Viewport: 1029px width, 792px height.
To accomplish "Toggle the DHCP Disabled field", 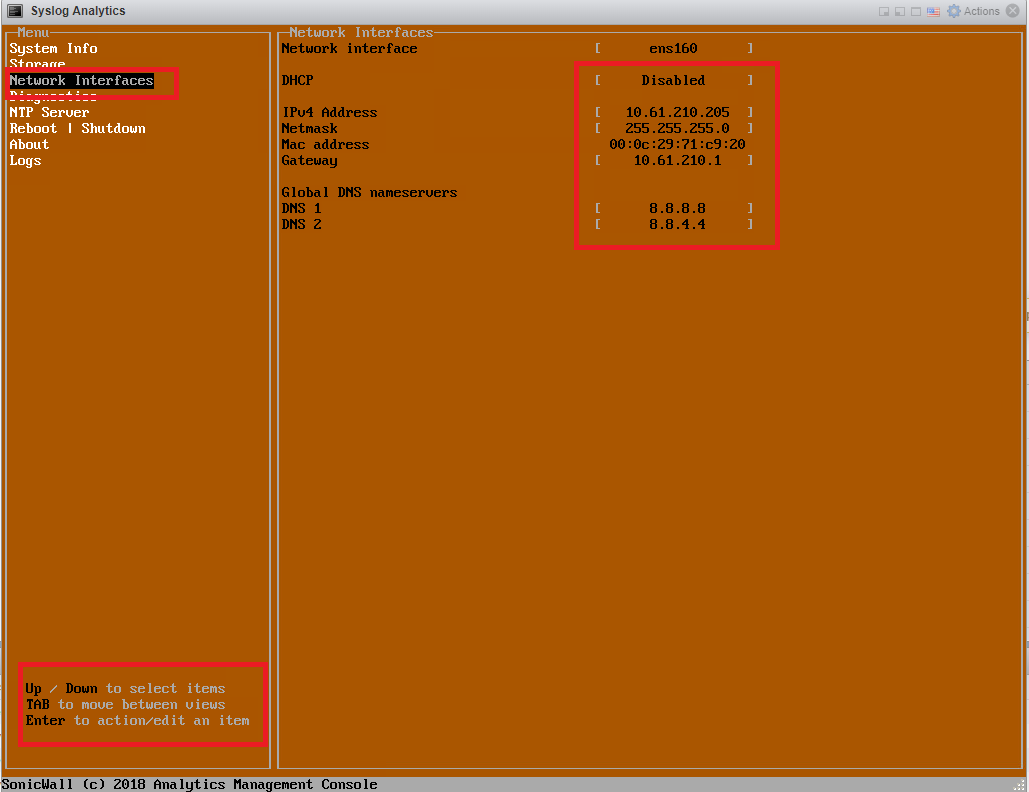I will (x=673, y=80).
